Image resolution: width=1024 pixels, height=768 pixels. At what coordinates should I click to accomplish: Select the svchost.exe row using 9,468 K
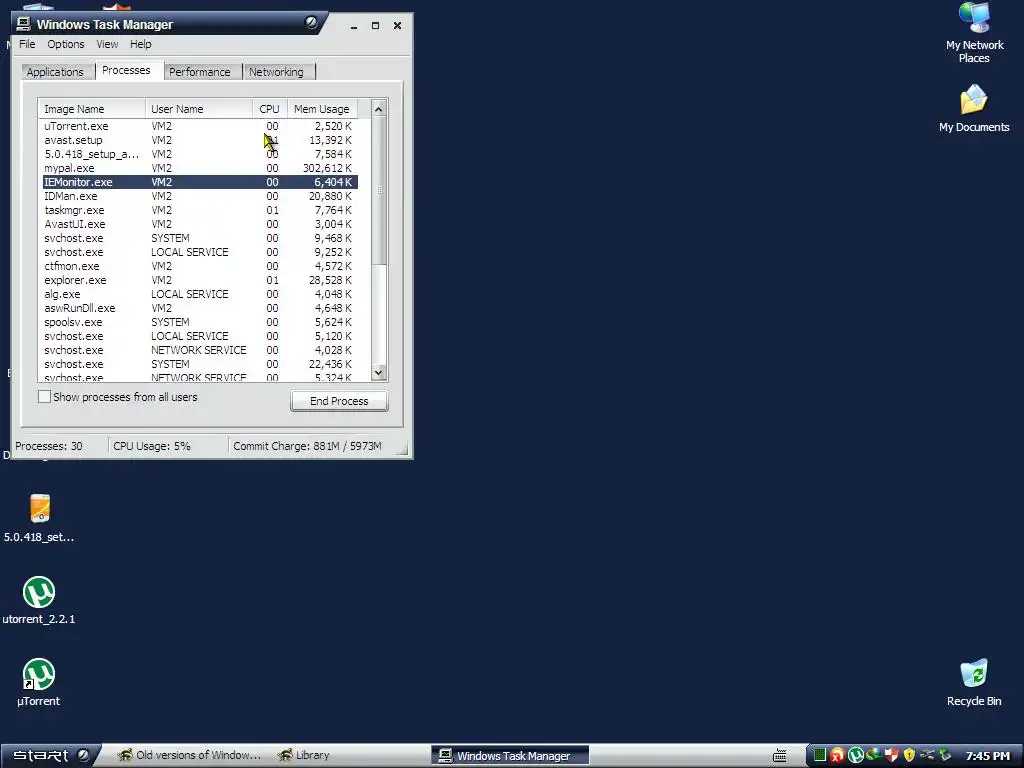pos(200,238)
